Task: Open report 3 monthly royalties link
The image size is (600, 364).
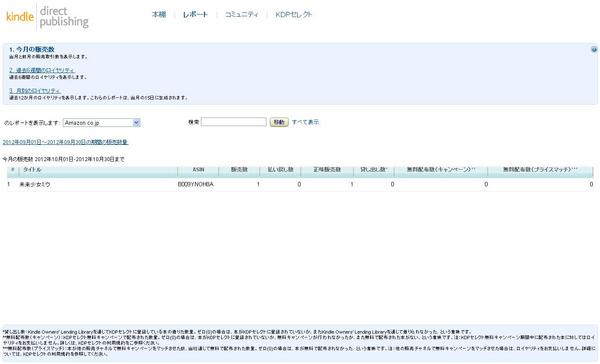Action: click(35, 91)
